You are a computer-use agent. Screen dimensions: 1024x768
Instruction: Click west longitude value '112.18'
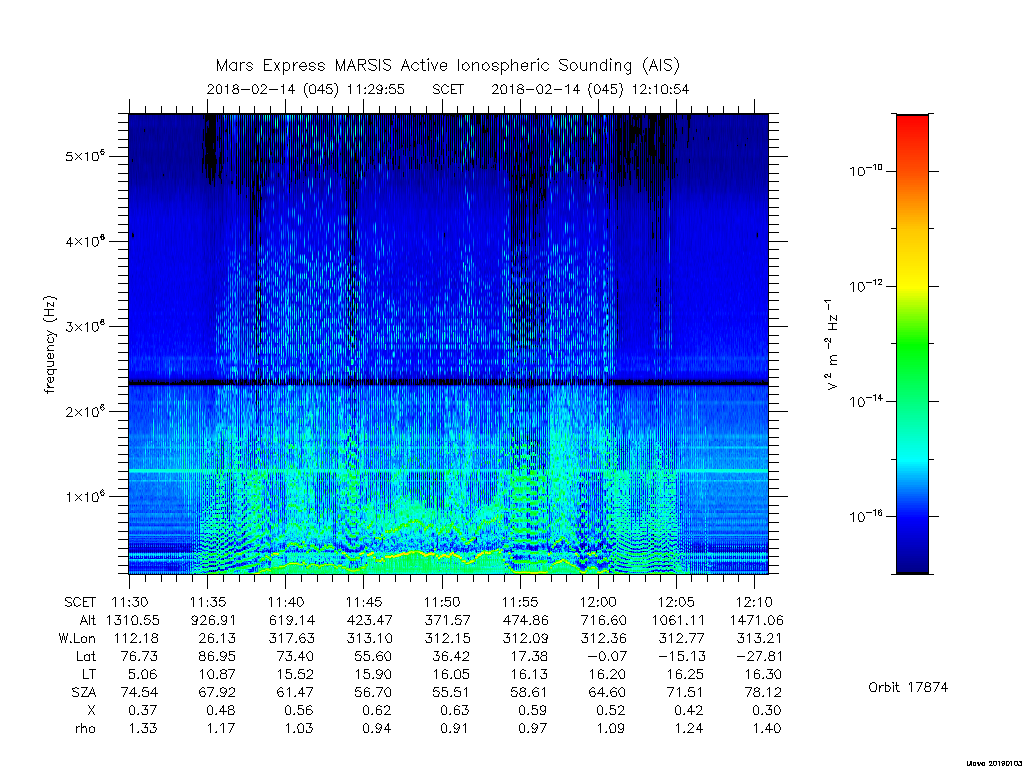click(136, 638)
